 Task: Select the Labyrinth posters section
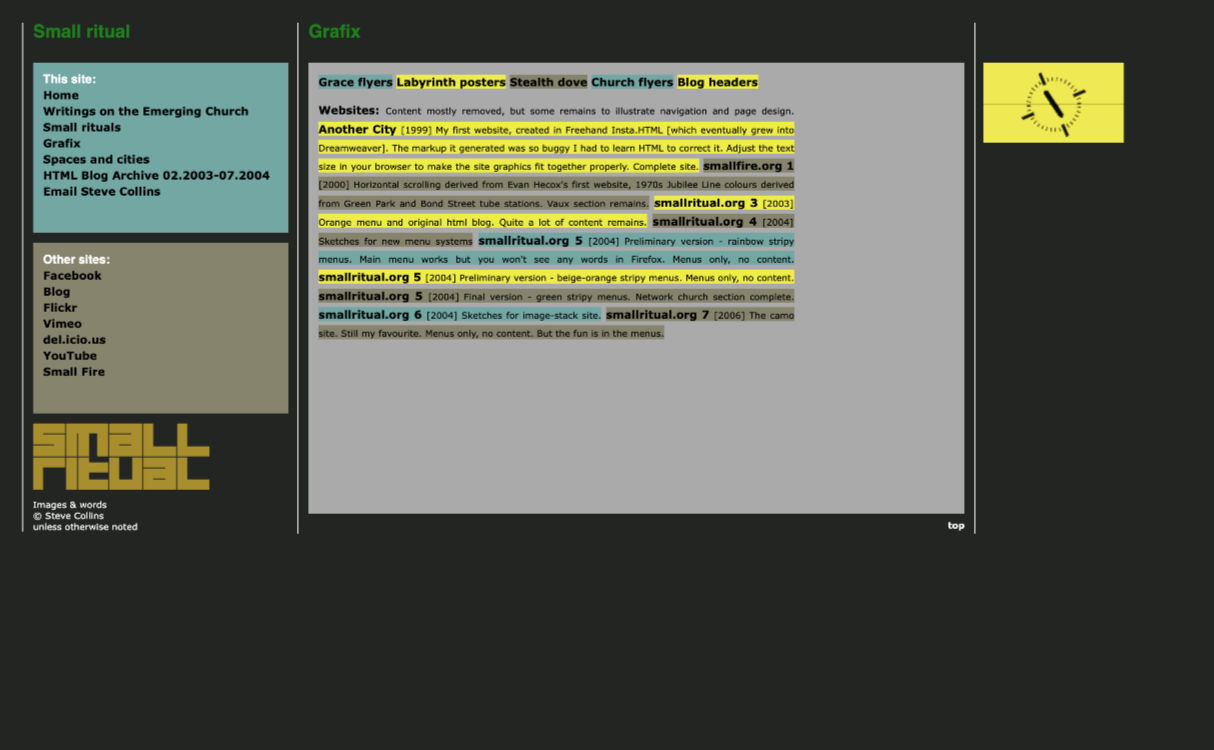[x=450, y=83]
